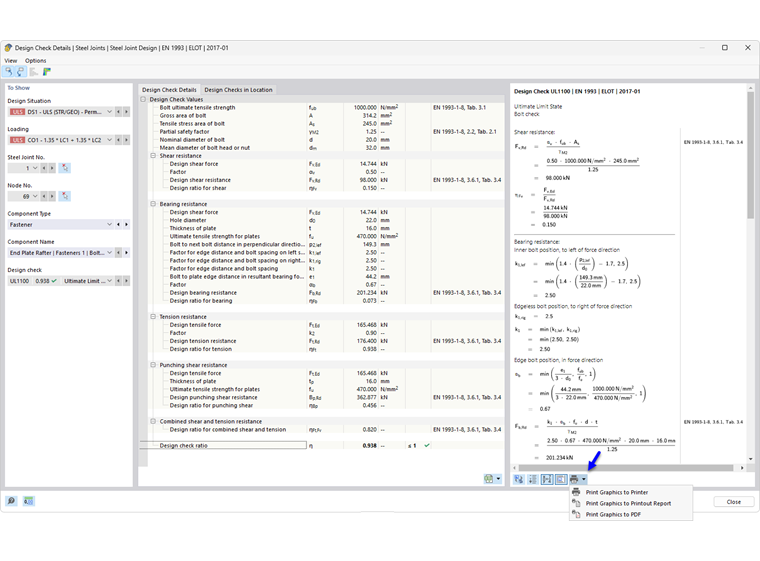Go to next Design Situation
The width and height of the screenshot is (760, 561).
click(x=127, y=112)
